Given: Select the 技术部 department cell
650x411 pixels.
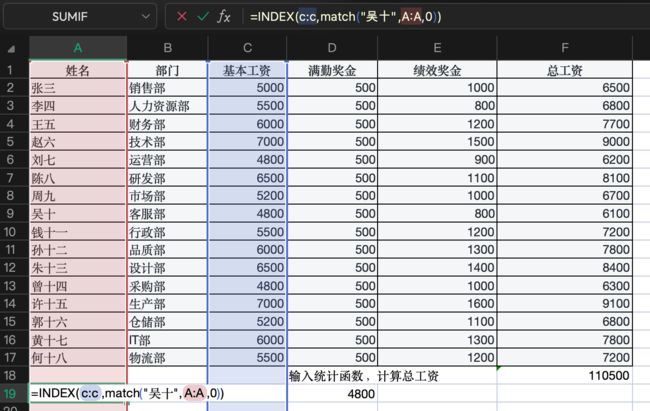Looking at the screenshot, I should 167,142.
